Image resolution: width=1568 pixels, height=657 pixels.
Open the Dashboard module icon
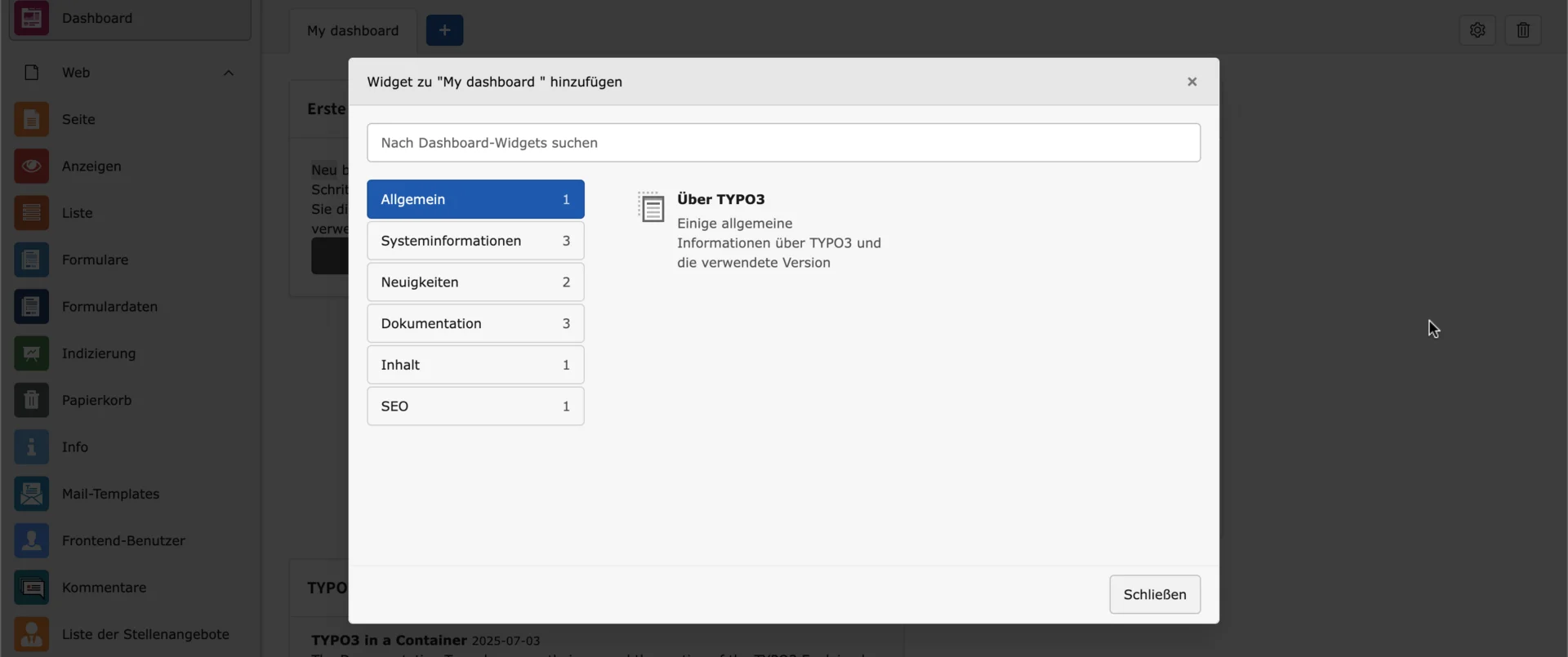pyautogui.click(x=31, y=18)
